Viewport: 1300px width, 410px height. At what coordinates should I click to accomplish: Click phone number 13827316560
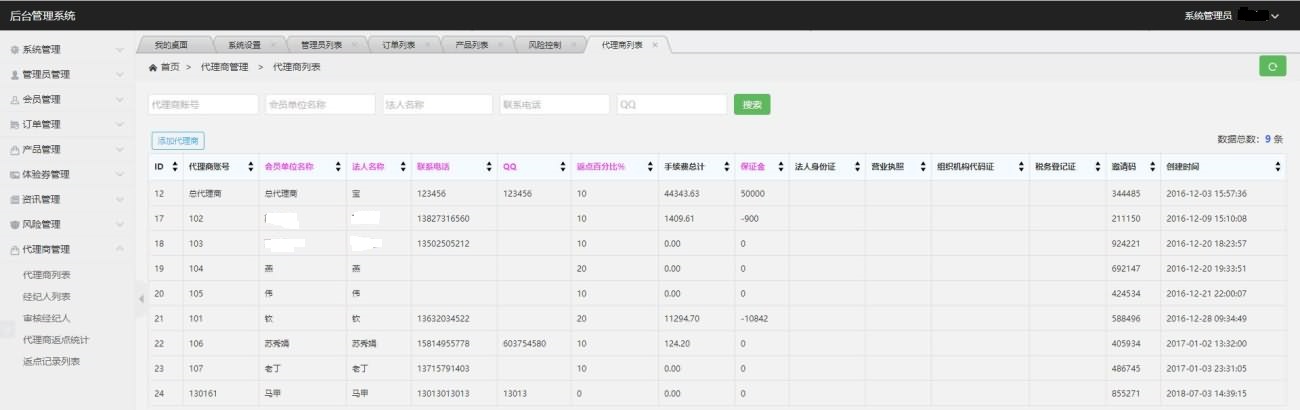coord(443,218)
